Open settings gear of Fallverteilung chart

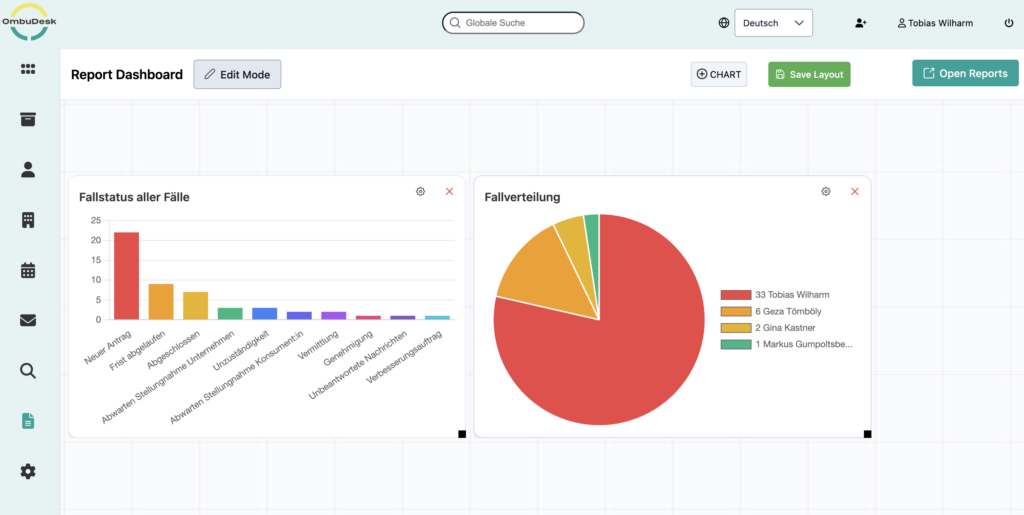tap(826, 191)
